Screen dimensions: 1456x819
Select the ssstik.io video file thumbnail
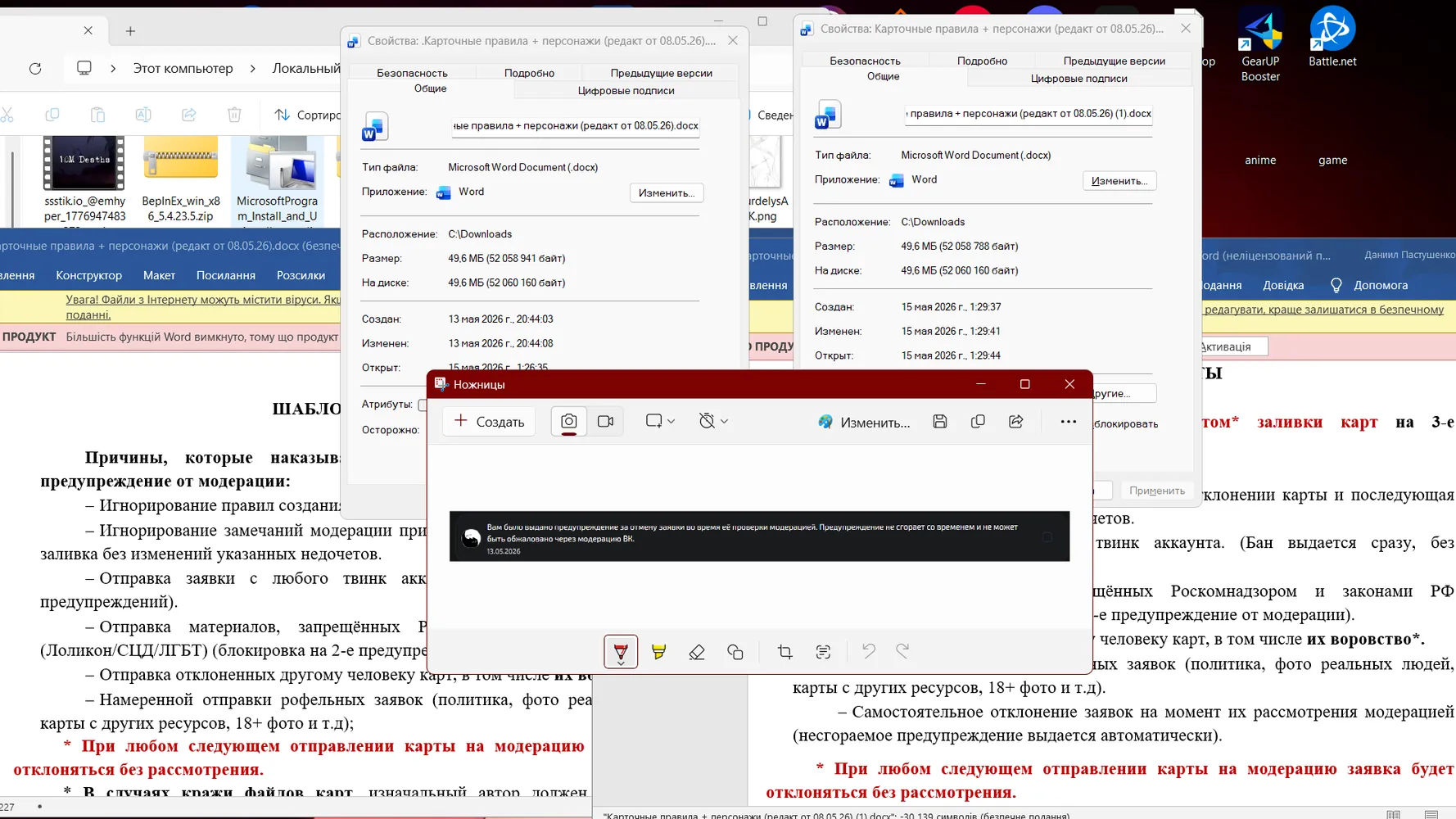[84, 163]
